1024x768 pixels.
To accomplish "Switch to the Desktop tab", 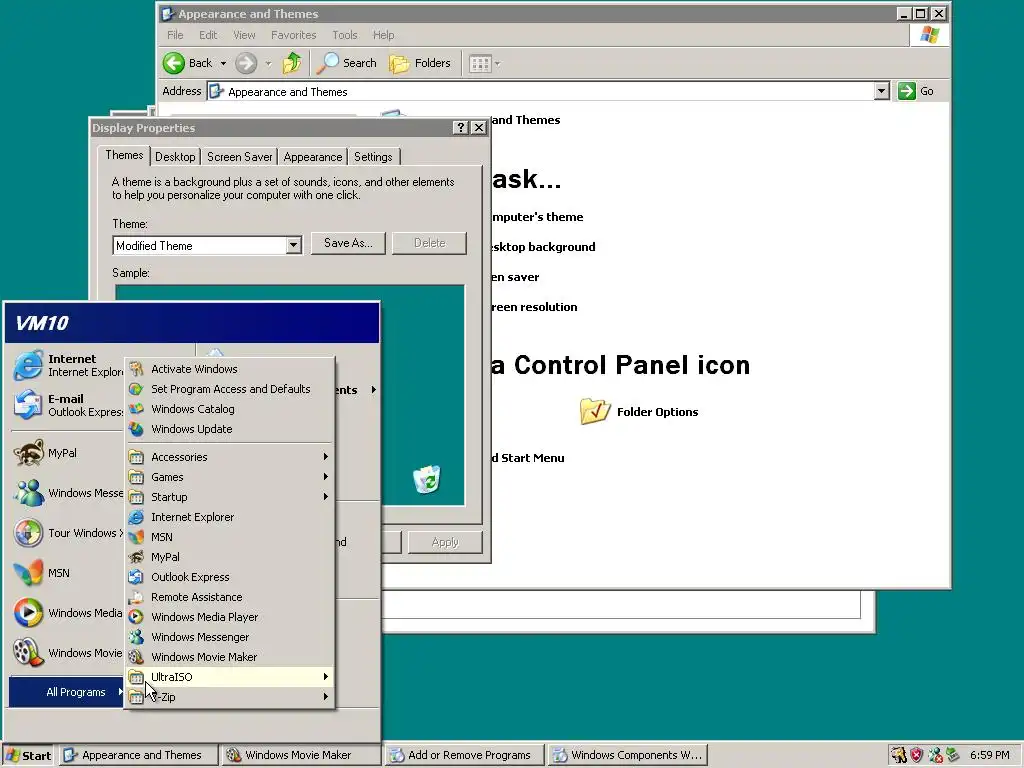I will coord(175,157).
